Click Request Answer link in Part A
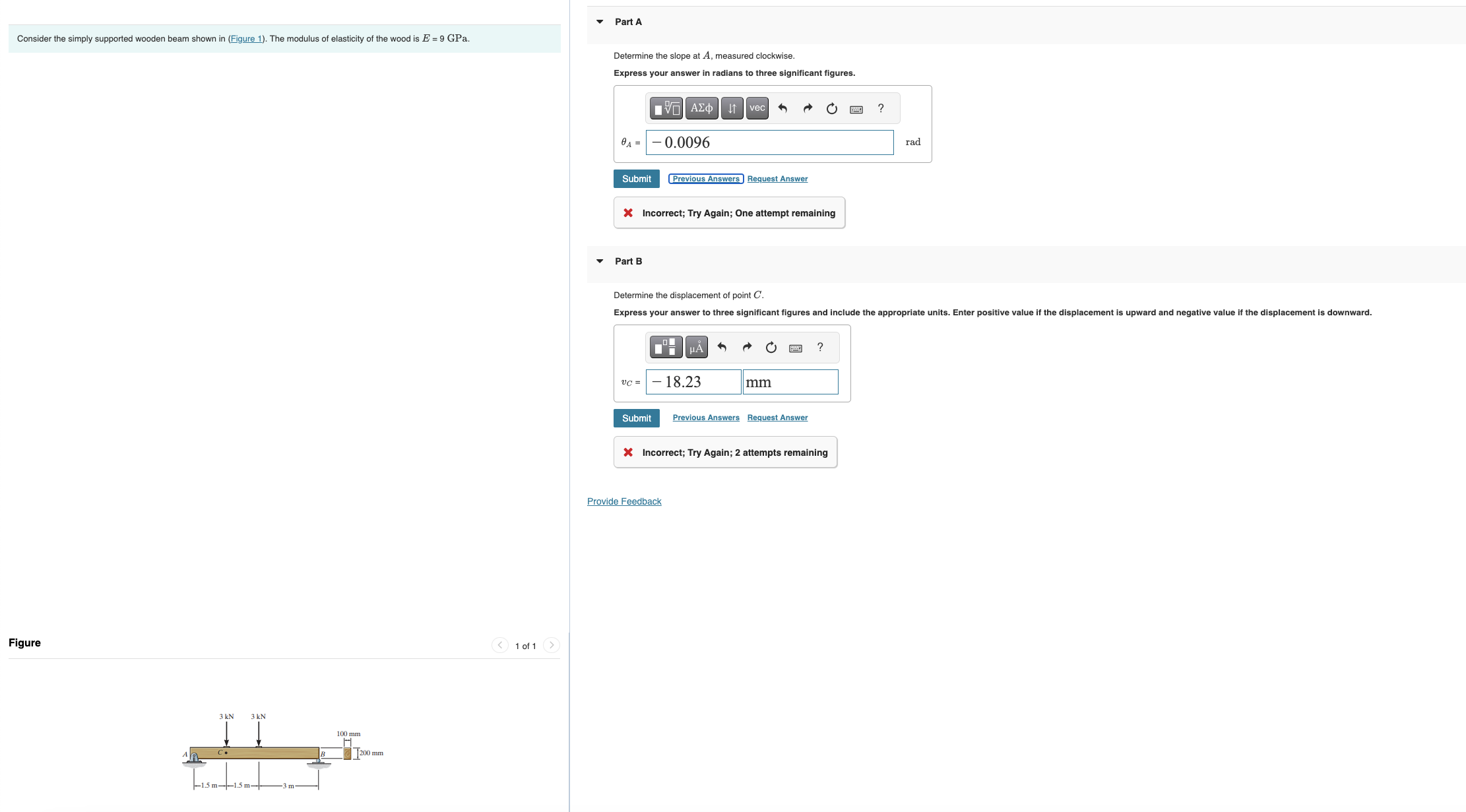The width and height of the screenshot is (1466, 812). click(777, 179)
